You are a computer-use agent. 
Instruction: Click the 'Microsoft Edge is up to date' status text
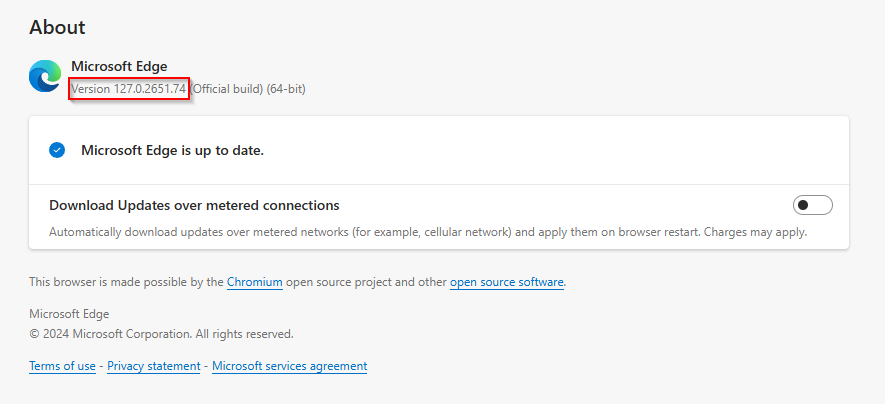coord(173,150)
